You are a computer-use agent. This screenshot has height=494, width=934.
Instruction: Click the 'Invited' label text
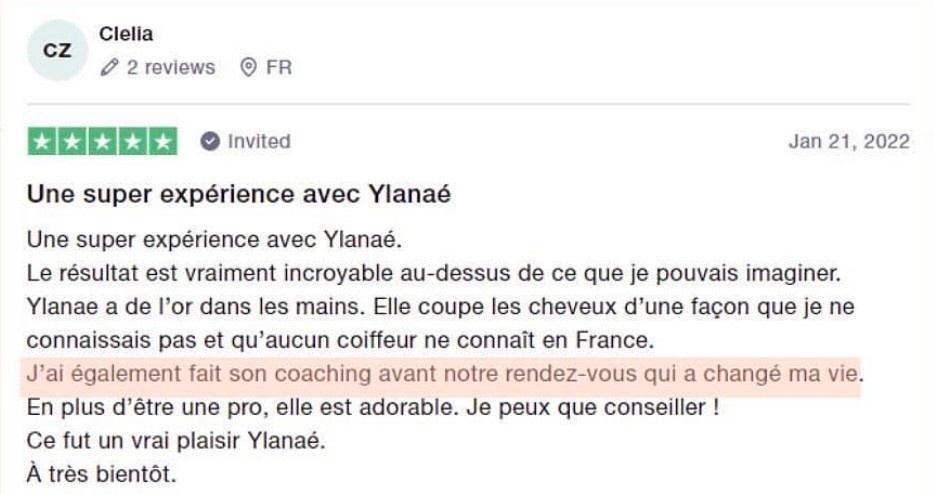click(x=259, y=142)
